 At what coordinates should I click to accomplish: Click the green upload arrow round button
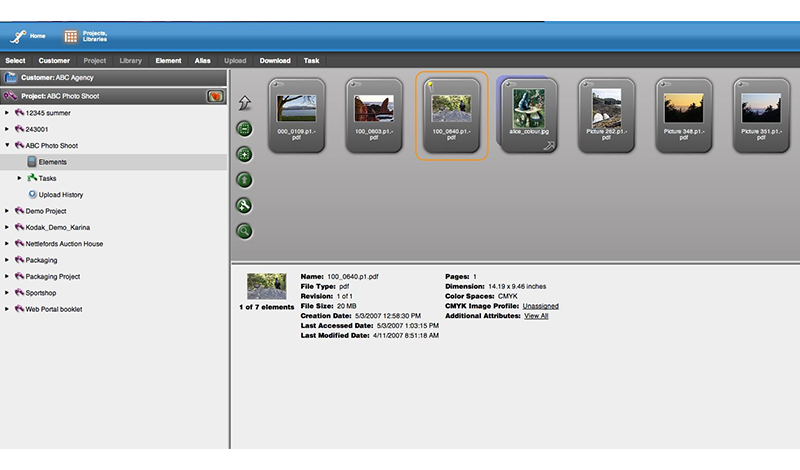[244, 180]
